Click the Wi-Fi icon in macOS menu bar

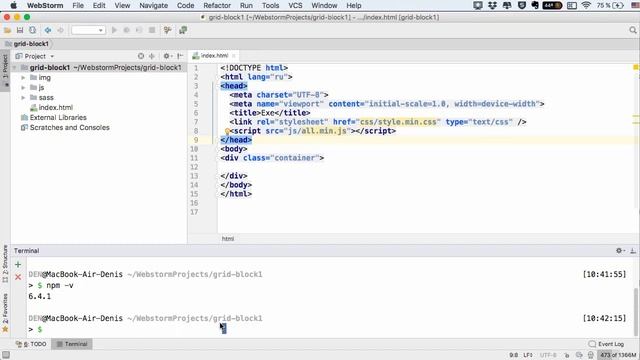point(586,6)
